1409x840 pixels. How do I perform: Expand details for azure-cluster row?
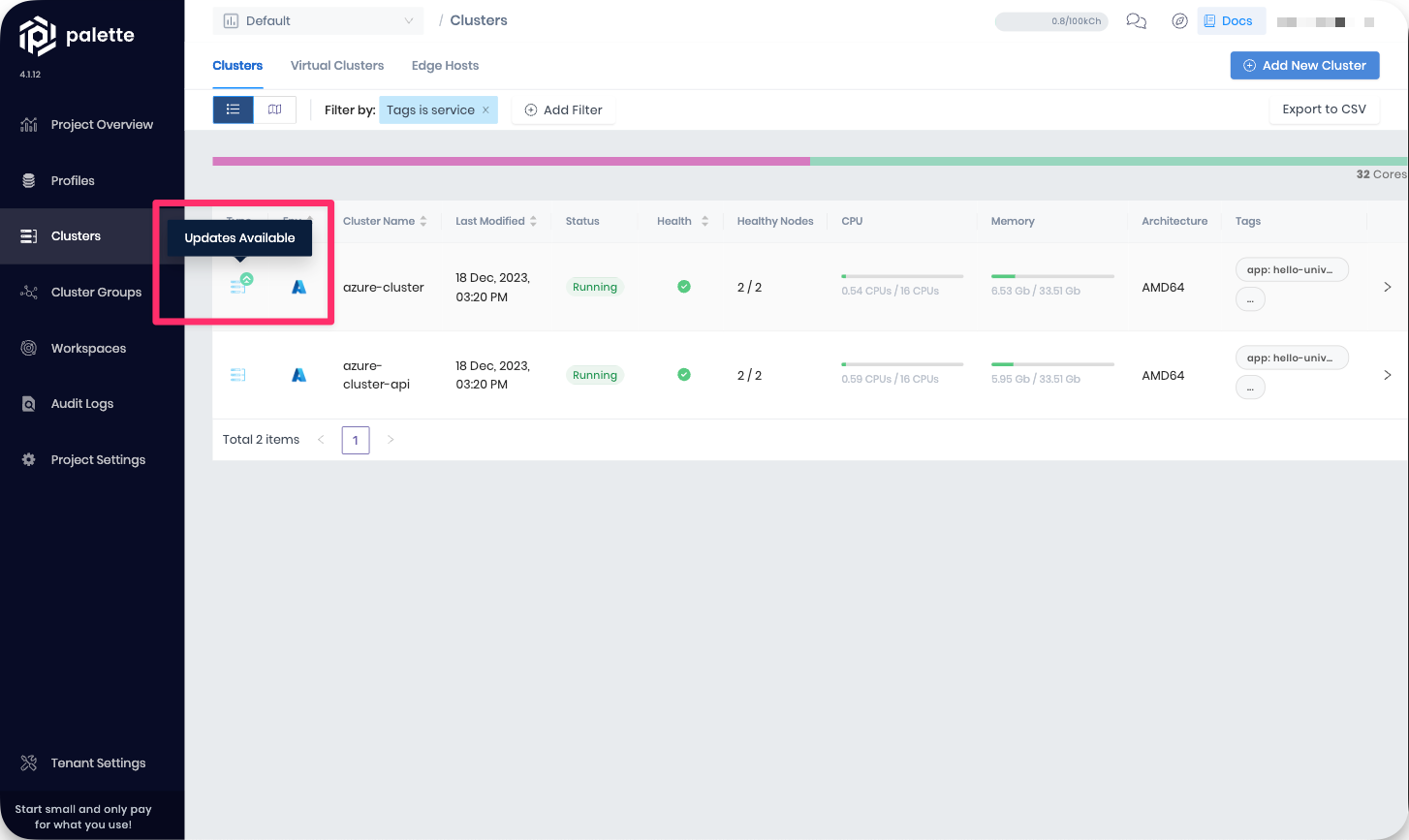coord(1387,287)
